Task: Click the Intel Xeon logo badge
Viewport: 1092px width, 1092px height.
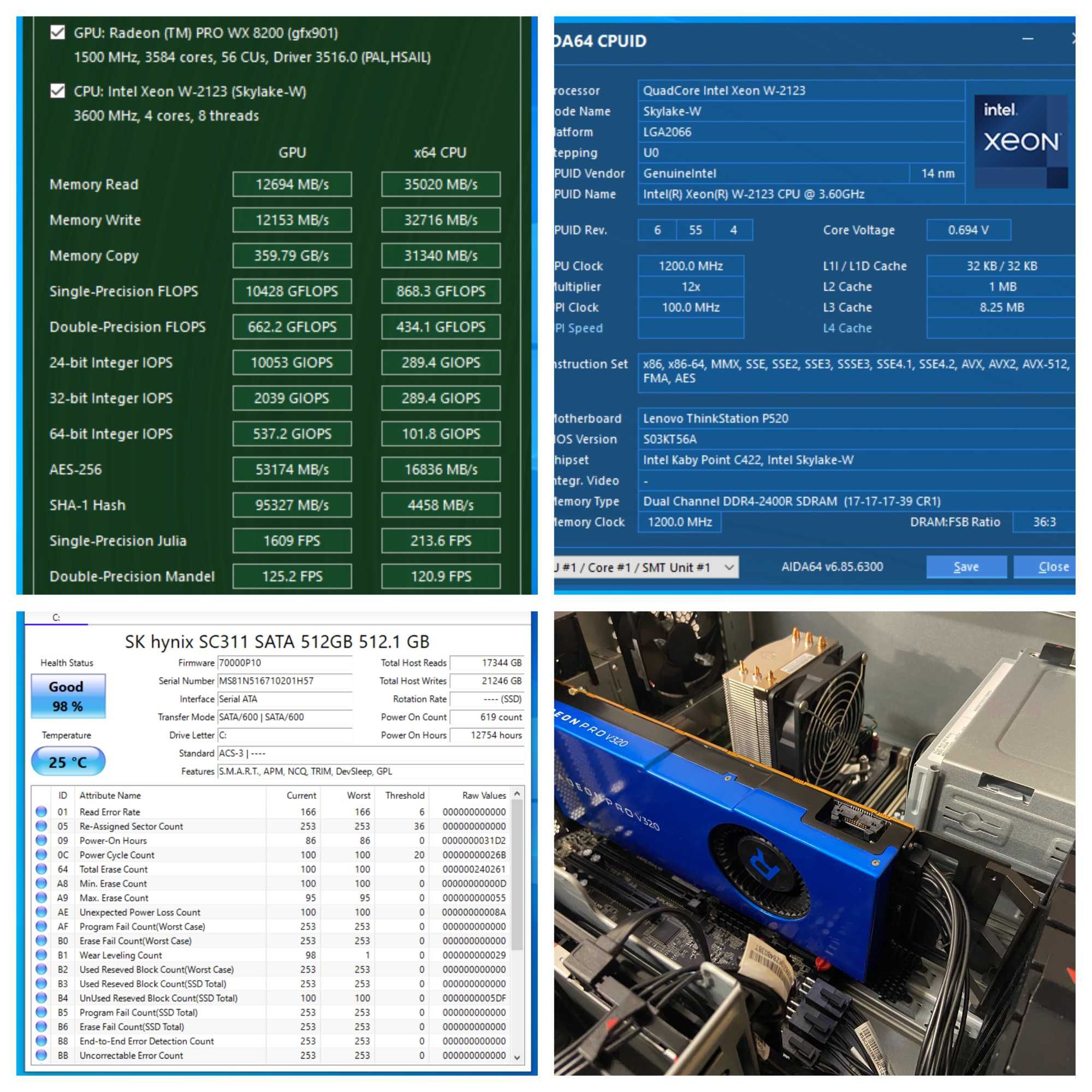Action: pos(1020,141)
